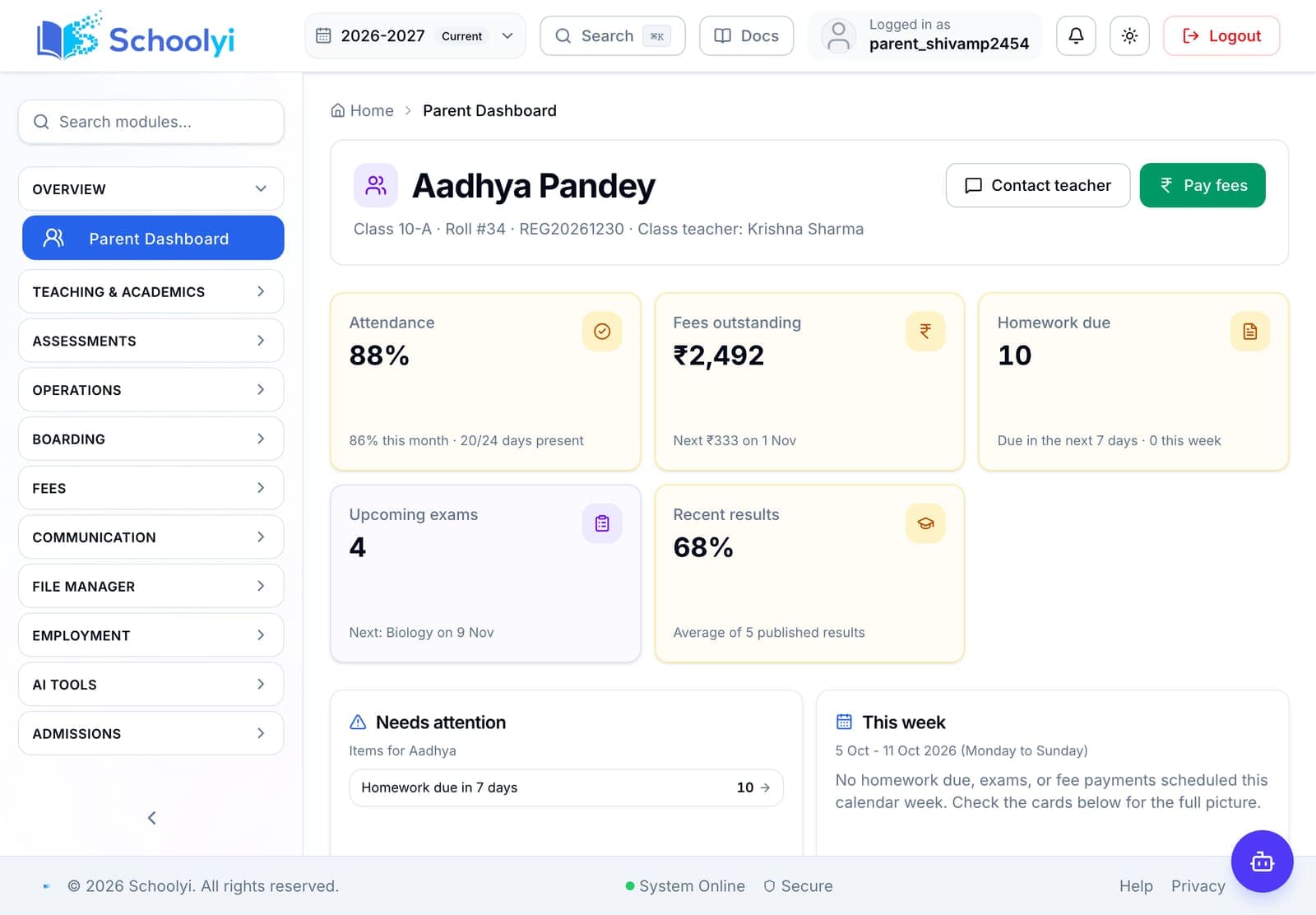Click the Logout button
The width and height of the screenshot is (1316, 915).
point(1221,35)
